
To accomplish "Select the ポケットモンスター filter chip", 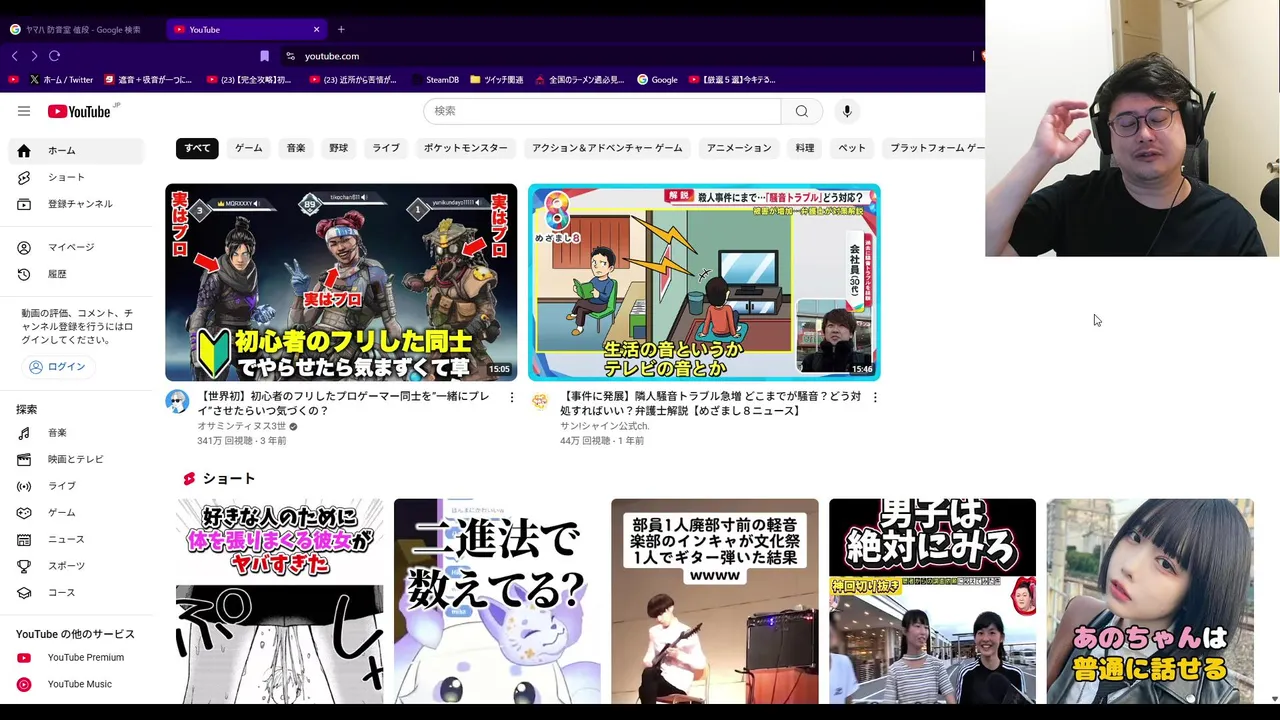I will (x=466, y=148).
